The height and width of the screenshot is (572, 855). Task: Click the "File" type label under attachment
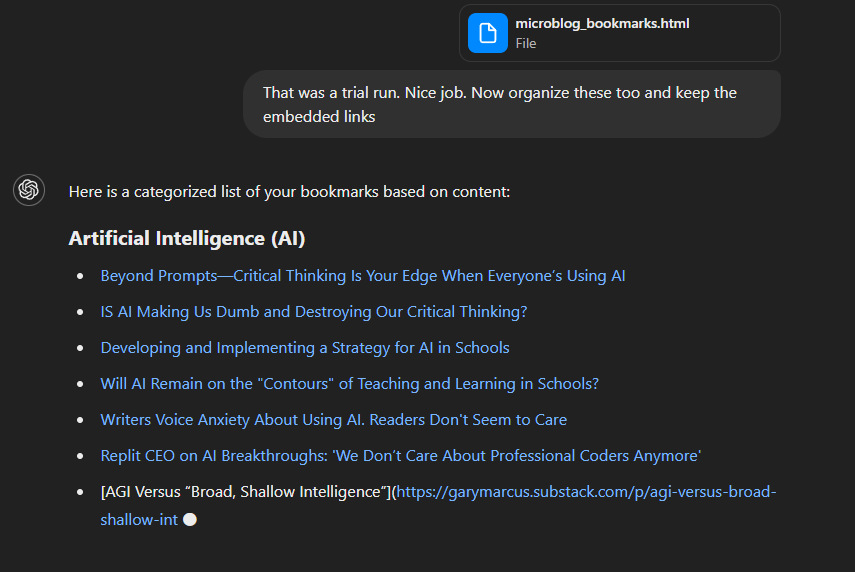[526, 44]
